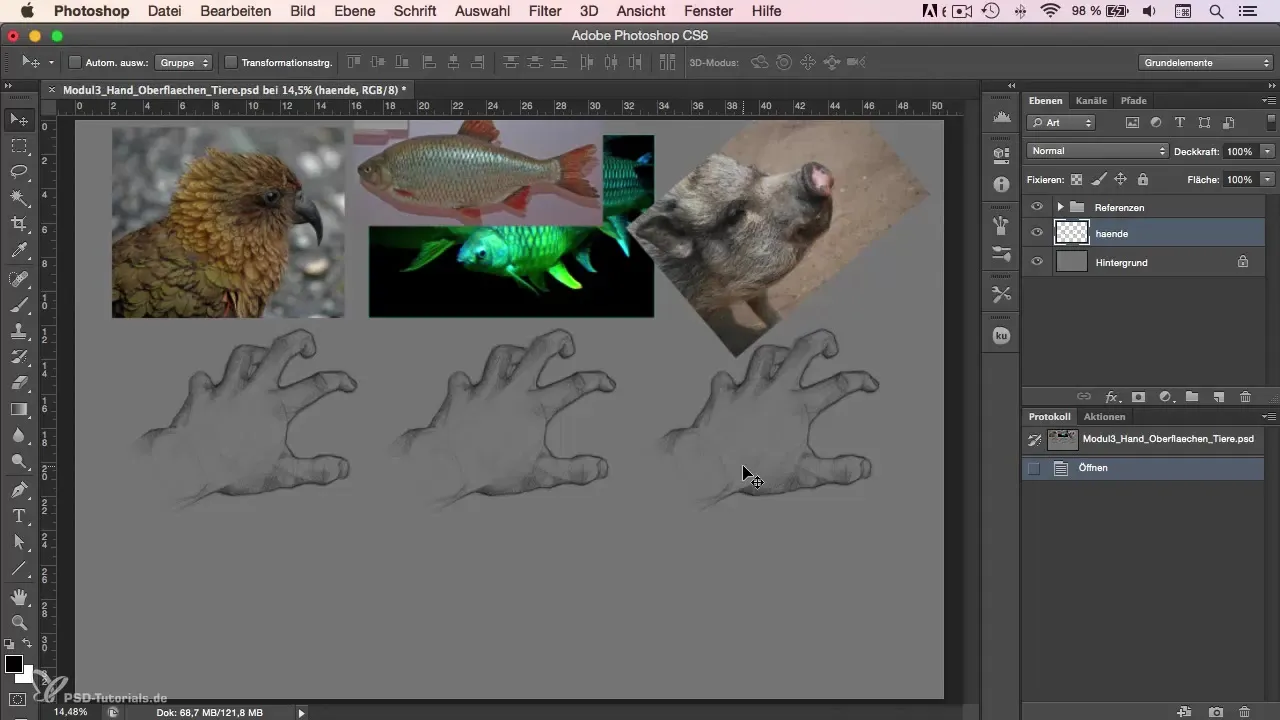Open the Fläche slider arrow
This screenshot has height=720, width=1280.
[1267, 179]
